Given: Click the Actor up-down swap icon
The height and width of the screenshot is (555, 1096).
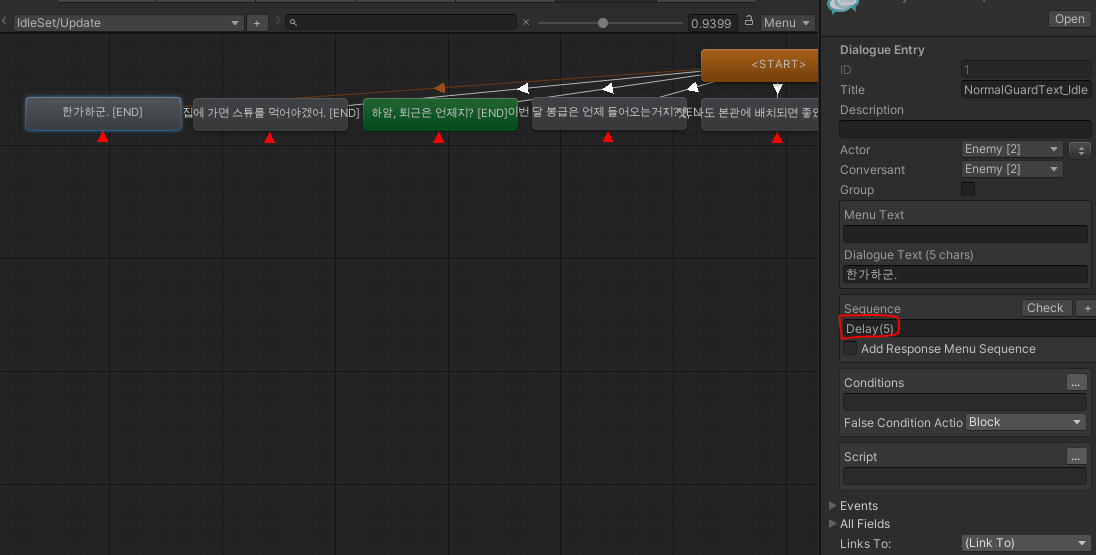Looking at the screenshot, I should (x=1081, y=150).
